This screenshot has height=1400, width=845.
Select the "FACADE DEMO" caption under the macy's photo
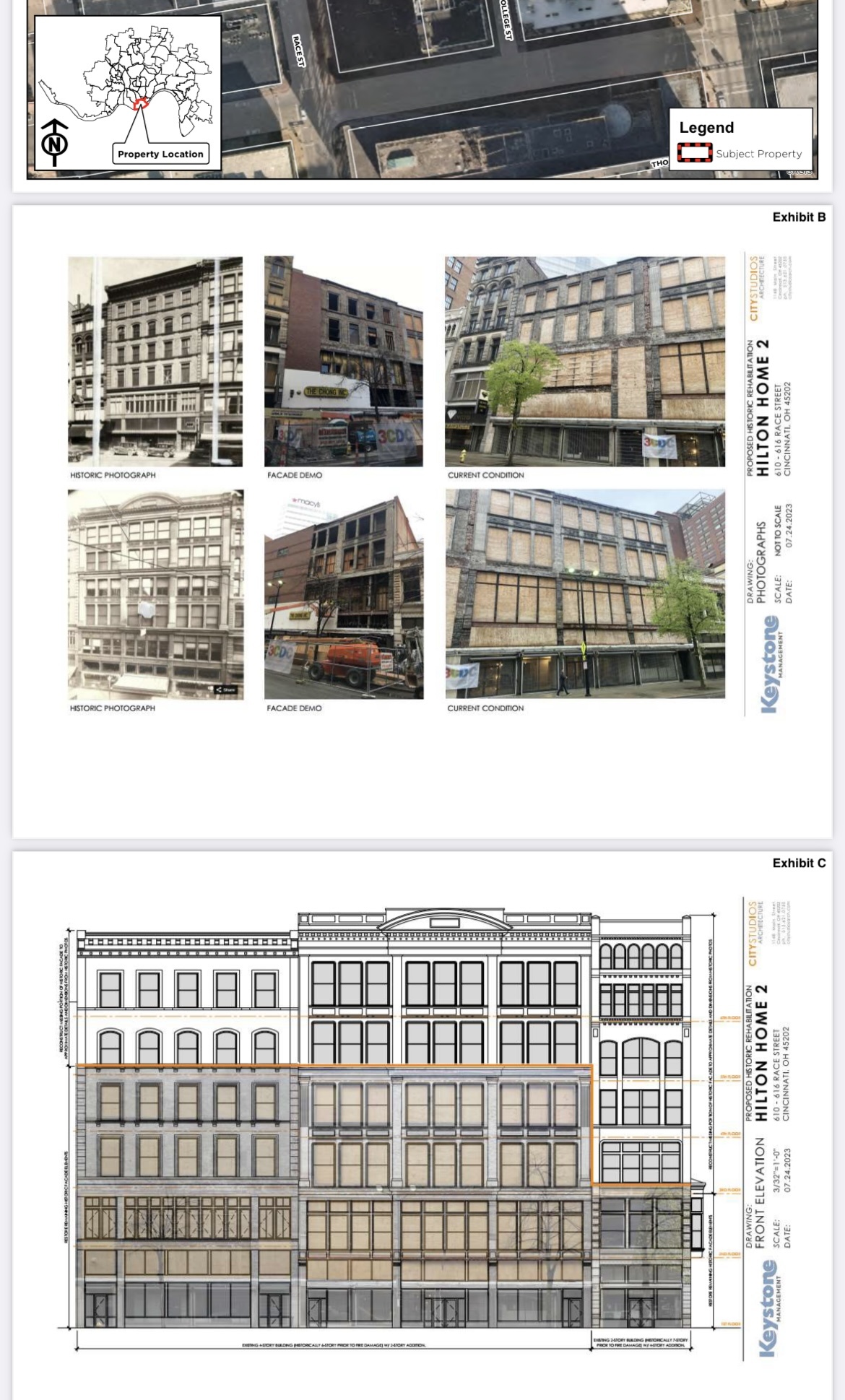[295, 708]
